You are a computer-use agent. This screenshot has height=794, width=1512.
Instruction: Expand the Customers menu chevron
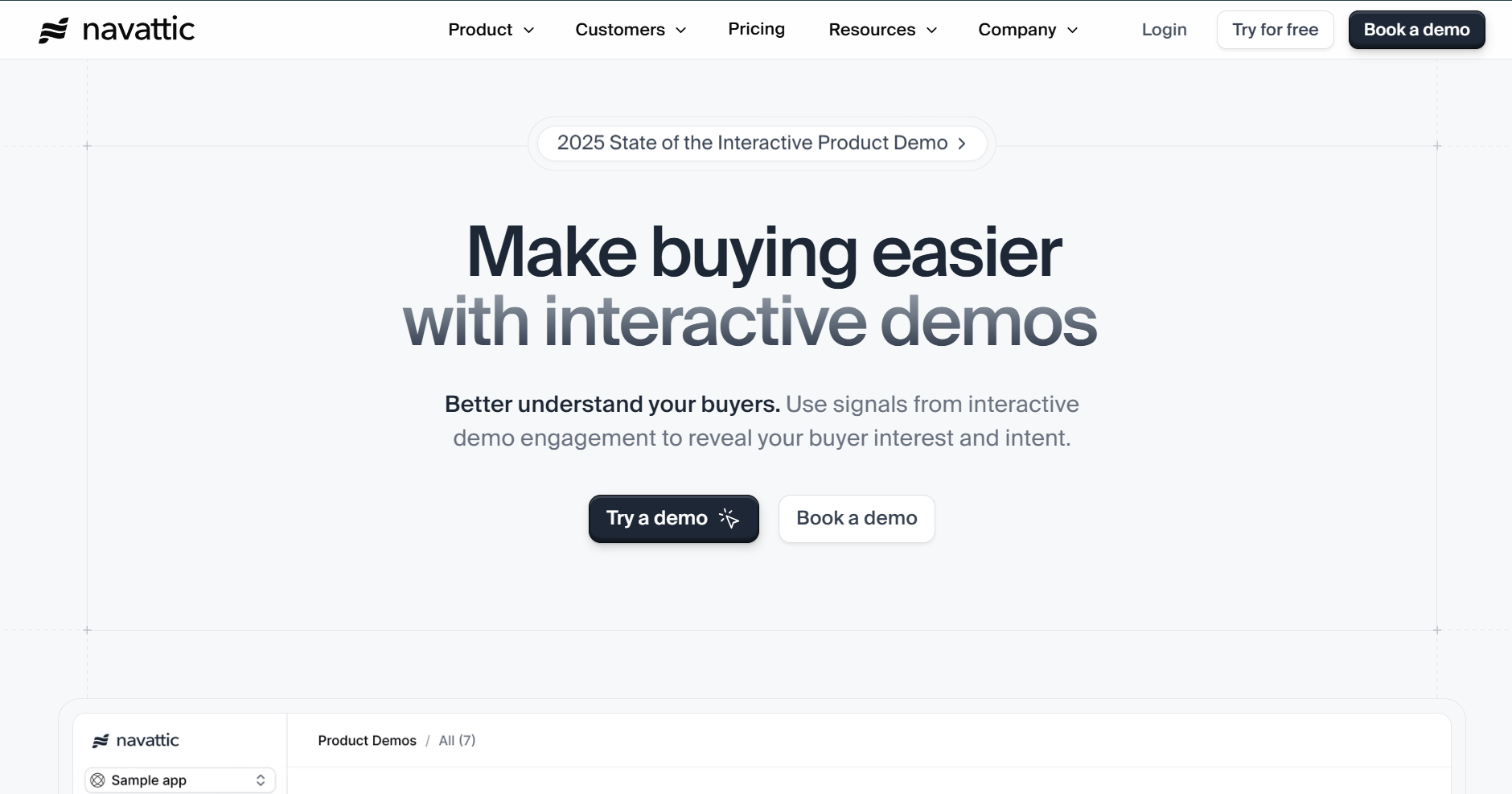(x=681, y=31)
